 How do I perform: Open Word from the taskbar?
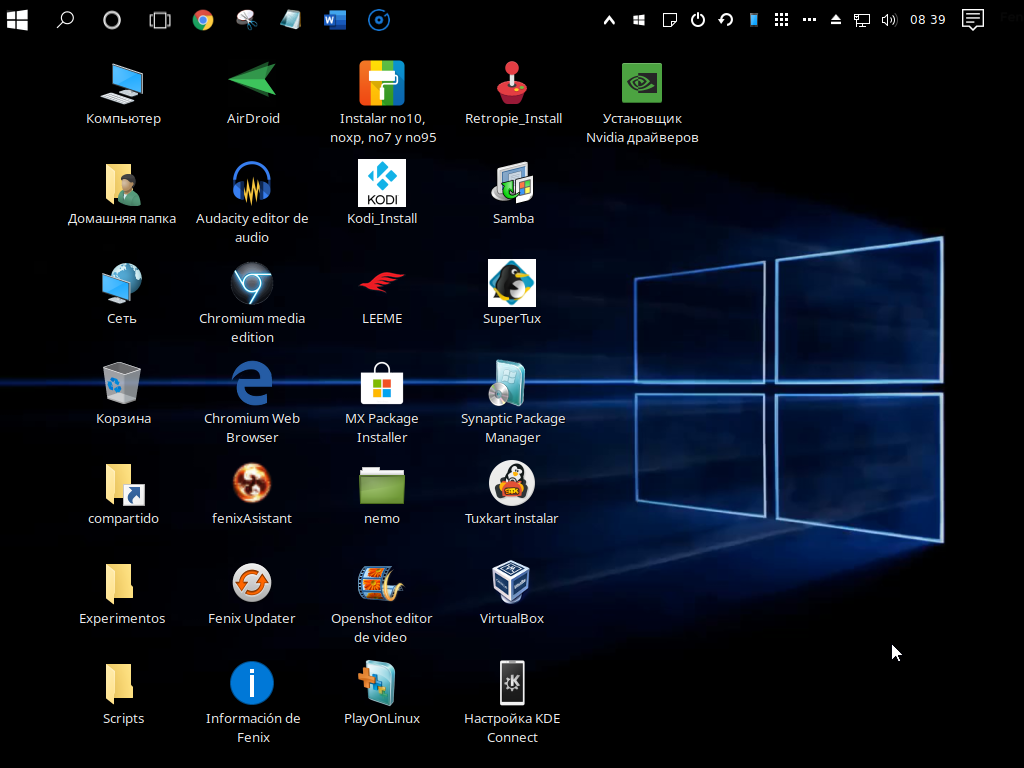(x=335, y=20)
